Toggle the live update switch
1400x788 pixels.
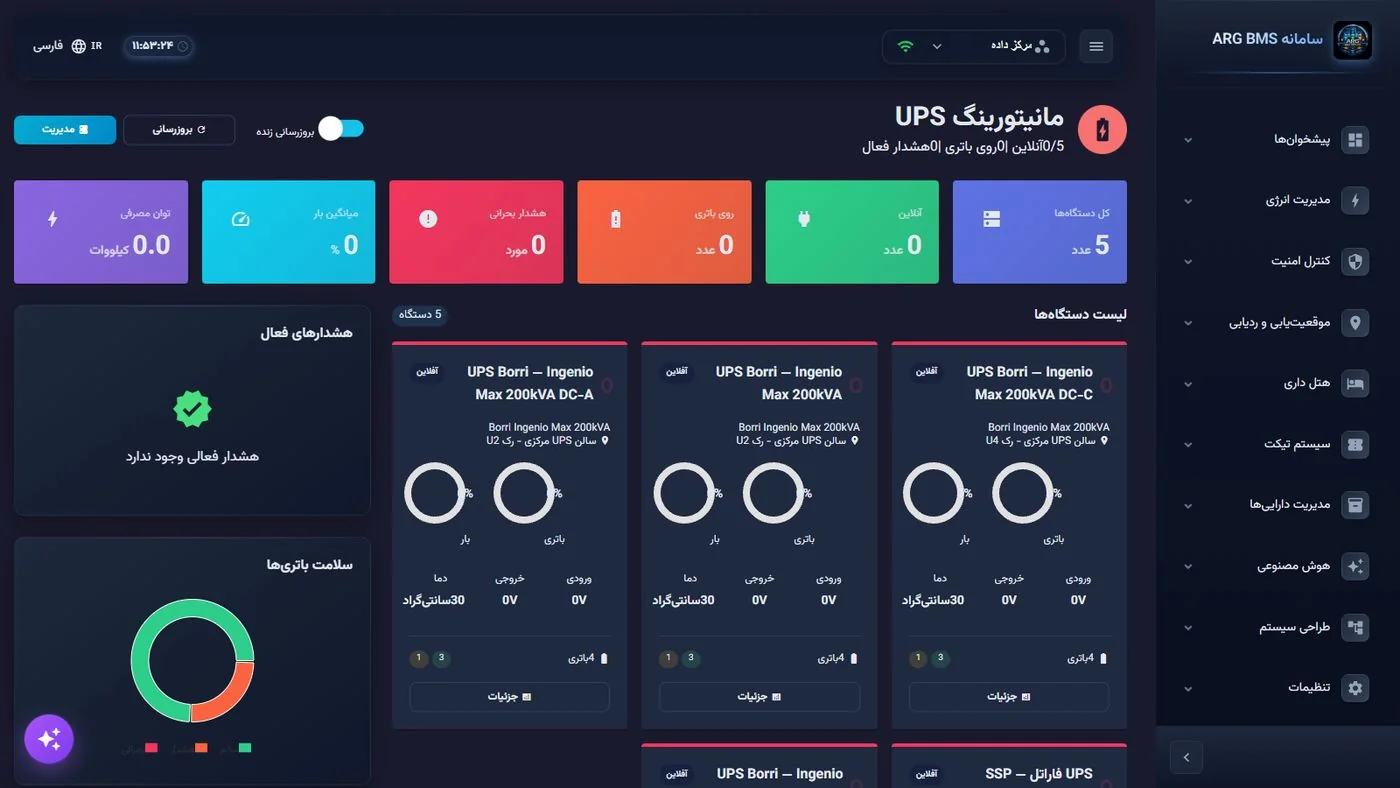pyautogui.click(x=341, y=128)
